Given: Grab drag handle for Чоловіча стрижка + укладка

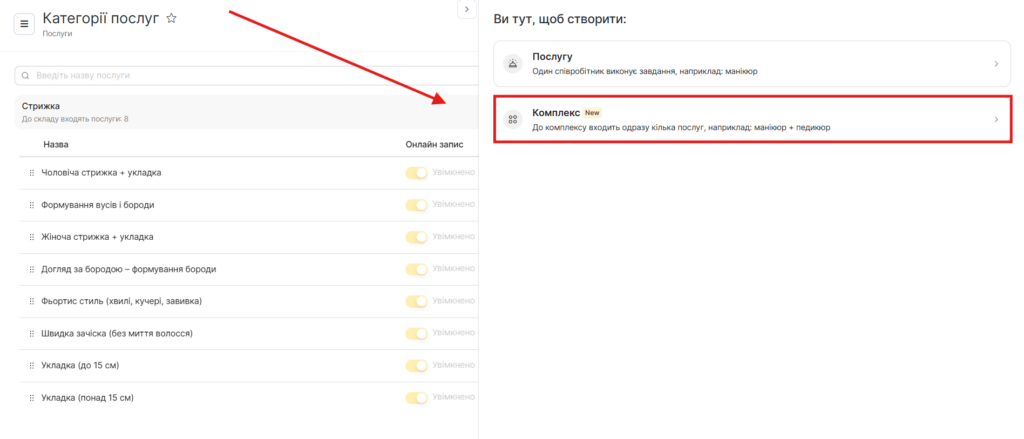Looking at the screenshot, I should [32, 173].
